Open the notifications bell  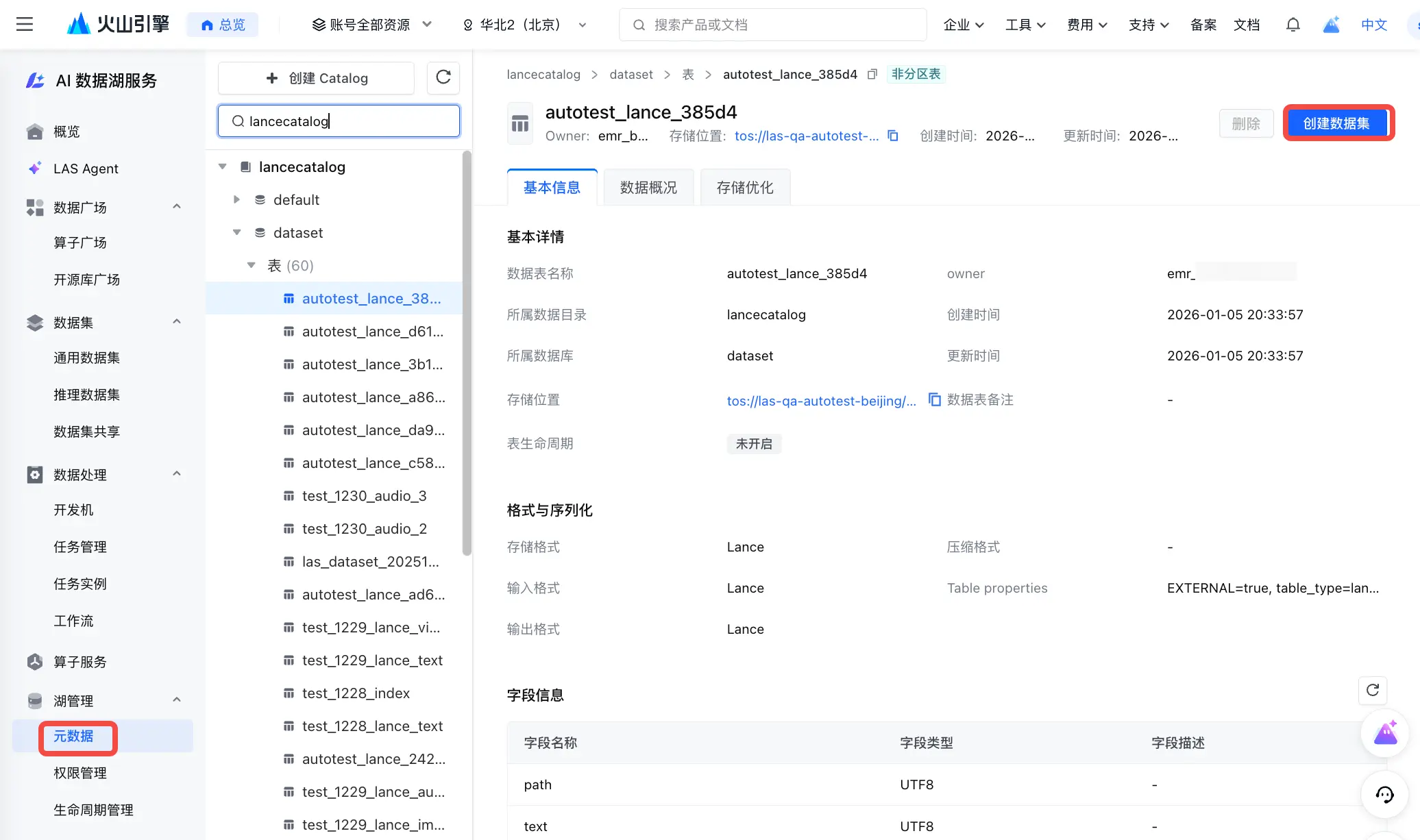(x=1293, y=25)
